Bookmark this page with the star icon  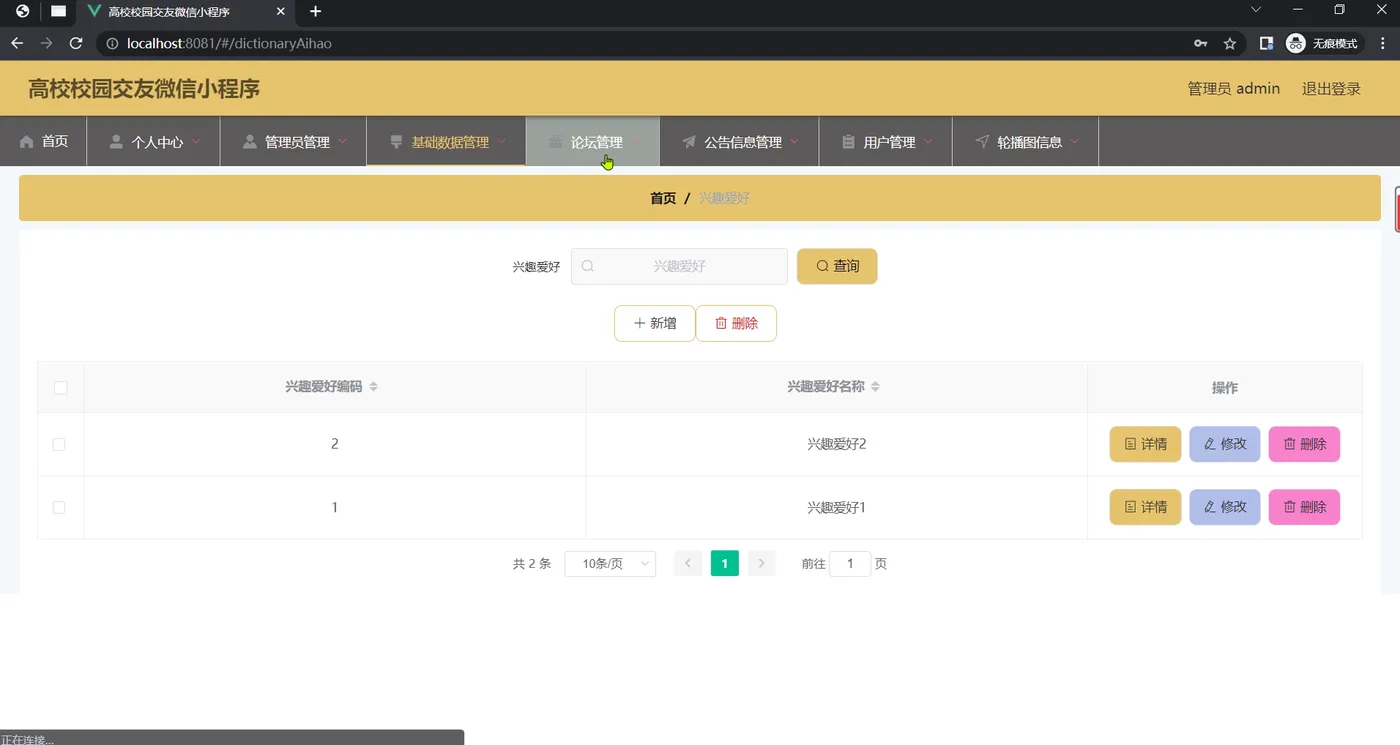click(1230, 43)
